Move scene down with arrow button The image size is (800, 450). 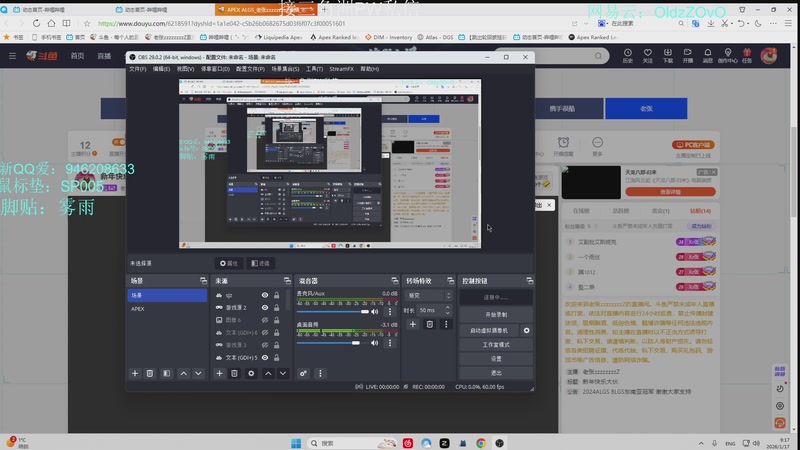point(198,373)
